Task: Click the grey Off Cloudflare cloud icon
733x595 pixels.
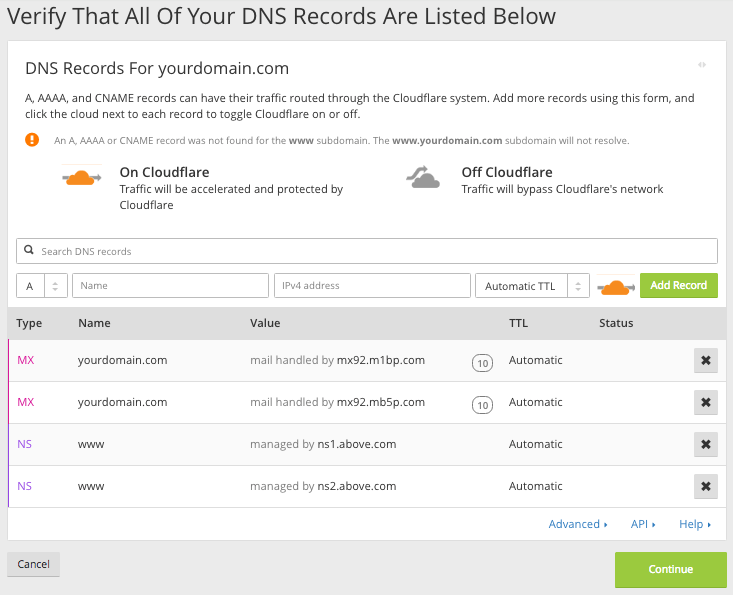Action: [x=423, y=177]
